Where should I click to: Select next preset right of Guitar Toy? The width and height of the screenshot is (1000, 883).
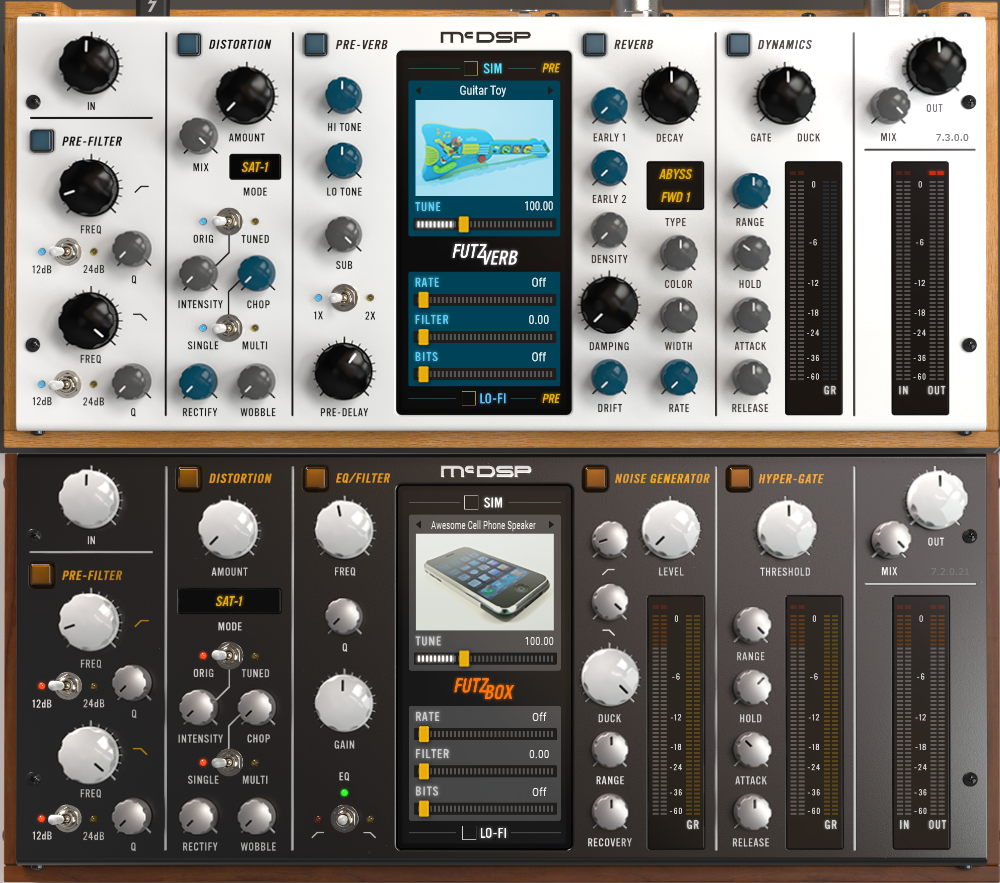(x=550, y=91)
